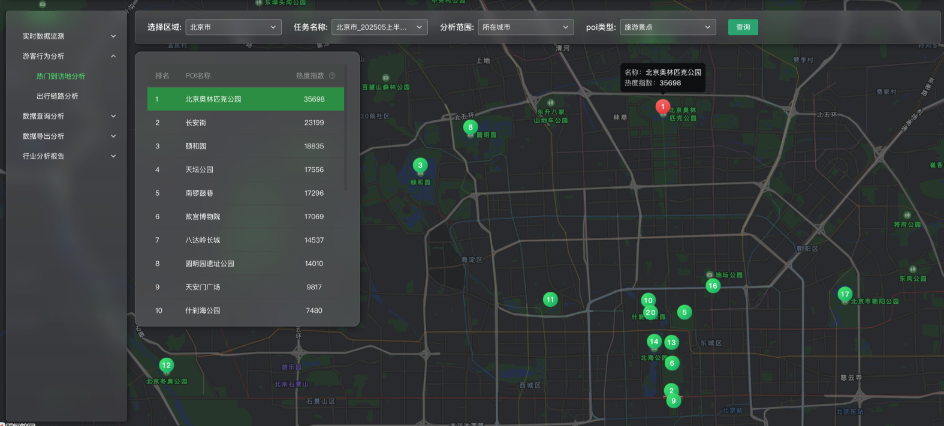Click the 百望山森林公园 park icon on map
The width and height of the screenshot is (944, 426).
[x=386, y=78]
